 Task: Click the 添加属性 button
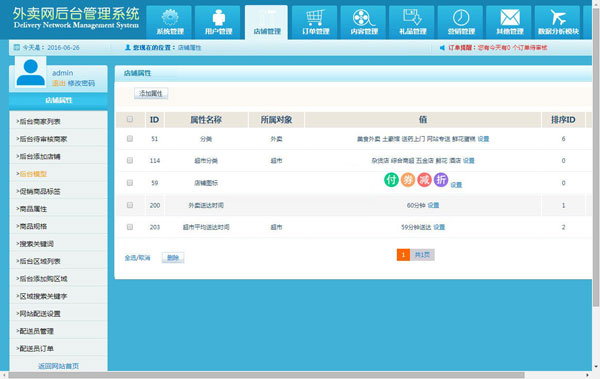pyautogui.click(x=151, y=93)
